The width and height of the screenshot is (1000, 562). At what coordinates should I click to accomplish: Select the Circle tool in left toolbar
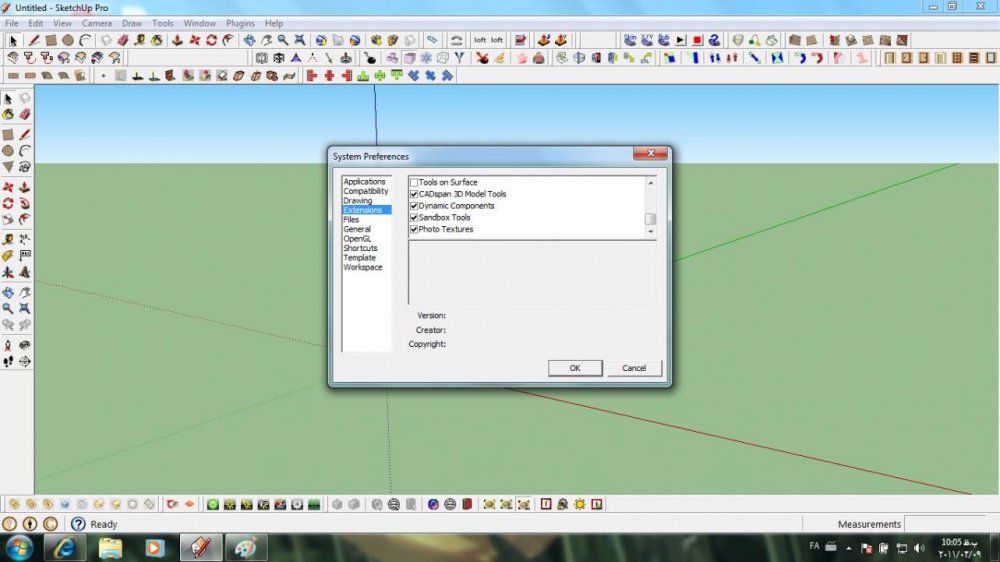(8, 150)
